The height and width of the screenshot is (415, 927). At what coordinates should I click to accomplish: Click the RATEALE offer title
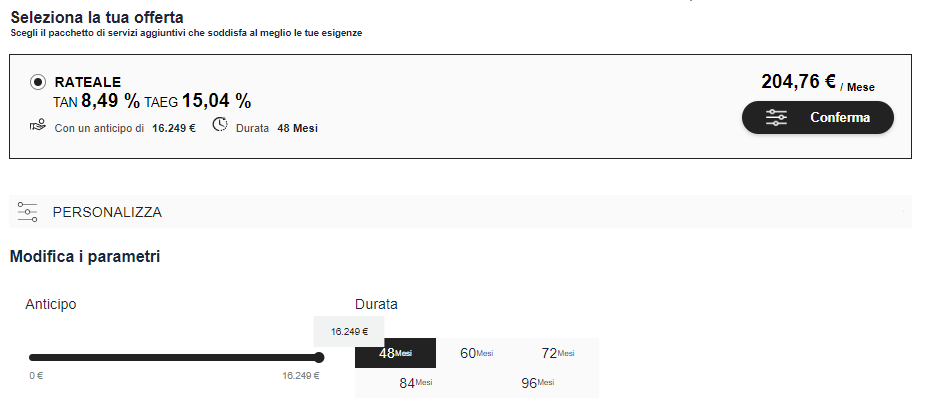[87, 82]
